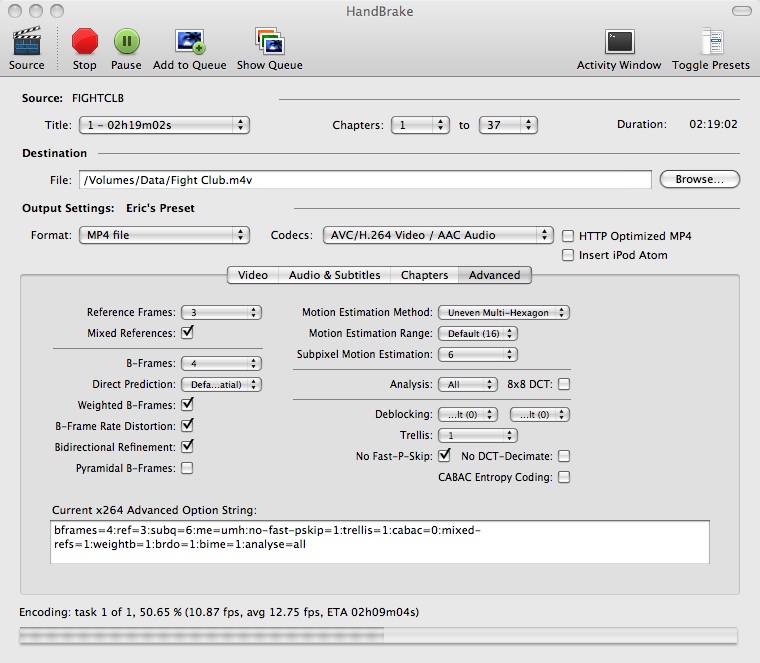The image size is (760, 663).
Task: Click the Toggle Presets drawer icon
Action: coord(712,41)
